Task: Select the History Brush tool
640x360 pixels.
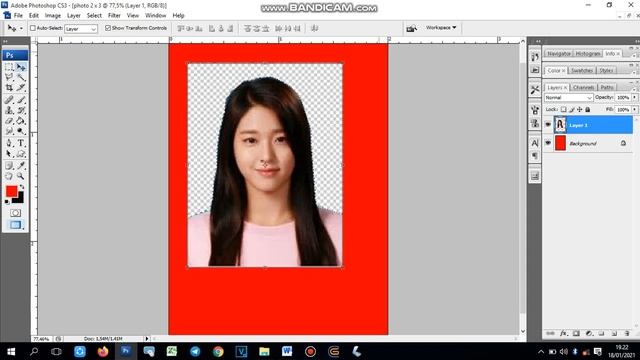Action: 21,110
